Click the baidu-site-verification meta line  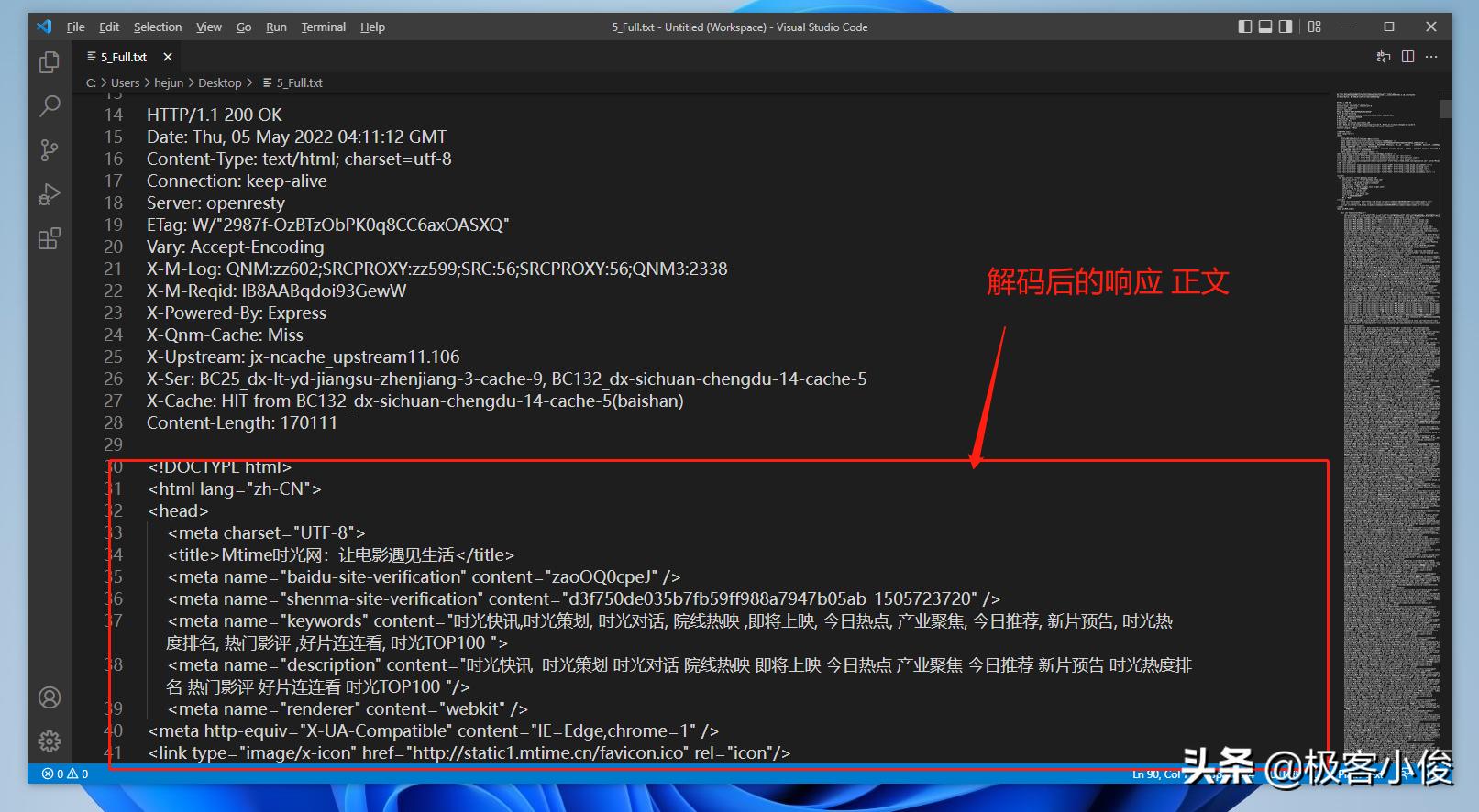[424, 576]
